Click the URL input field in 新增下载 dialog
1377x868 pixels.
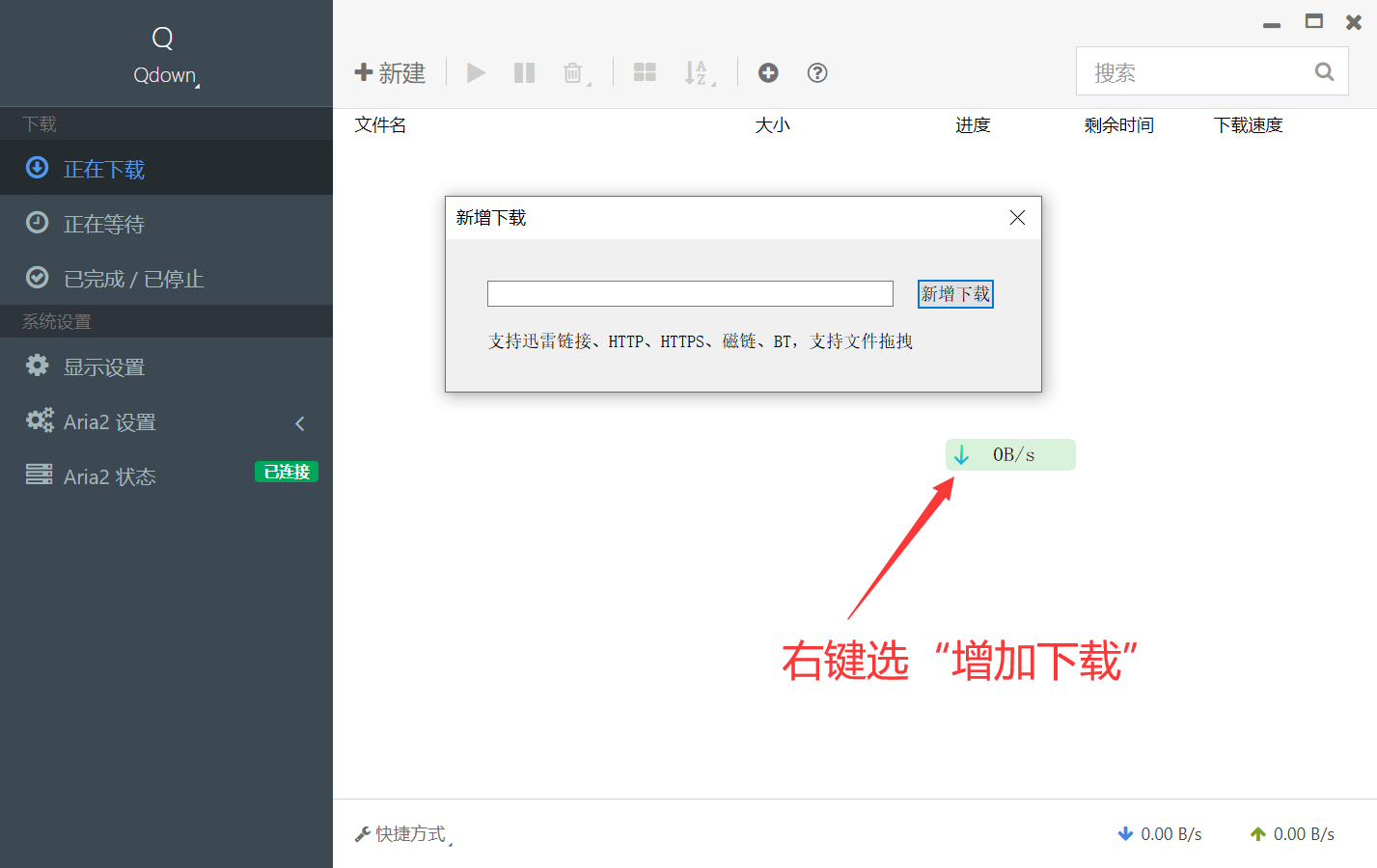[690, 293]
